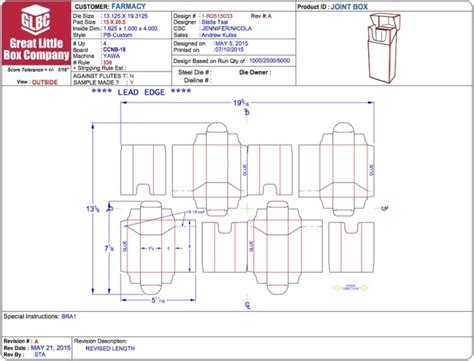Click the Dieline # field
The image size is (474, 361).
click(x=198, y=80)
